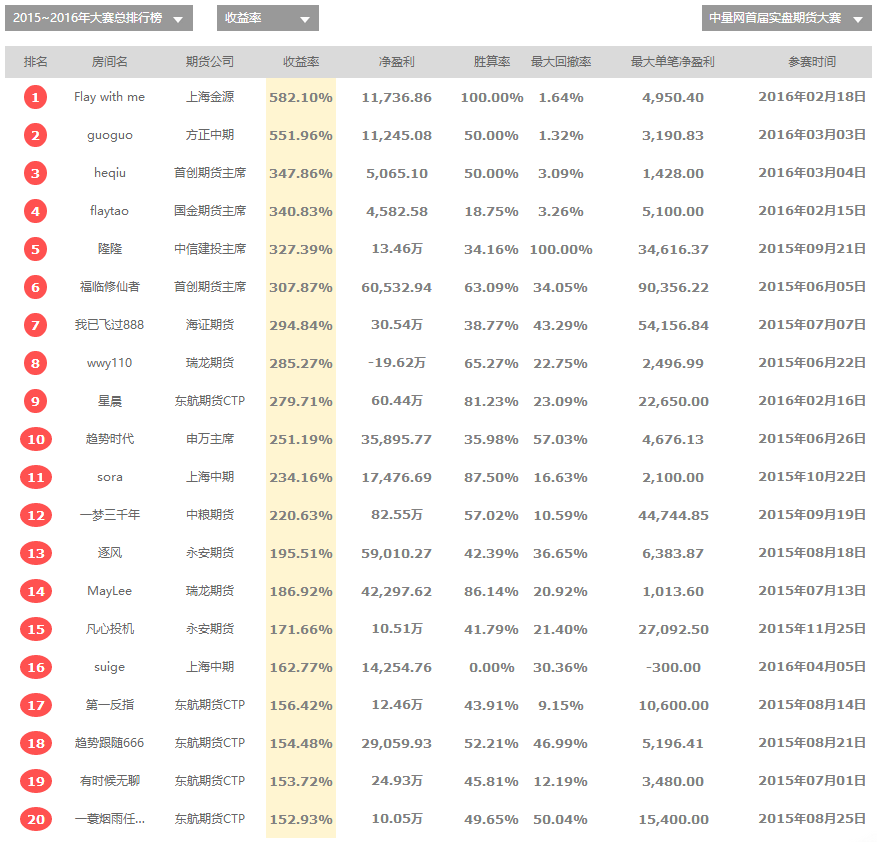
Task: Open room MayLee
Action: (110, 591)
